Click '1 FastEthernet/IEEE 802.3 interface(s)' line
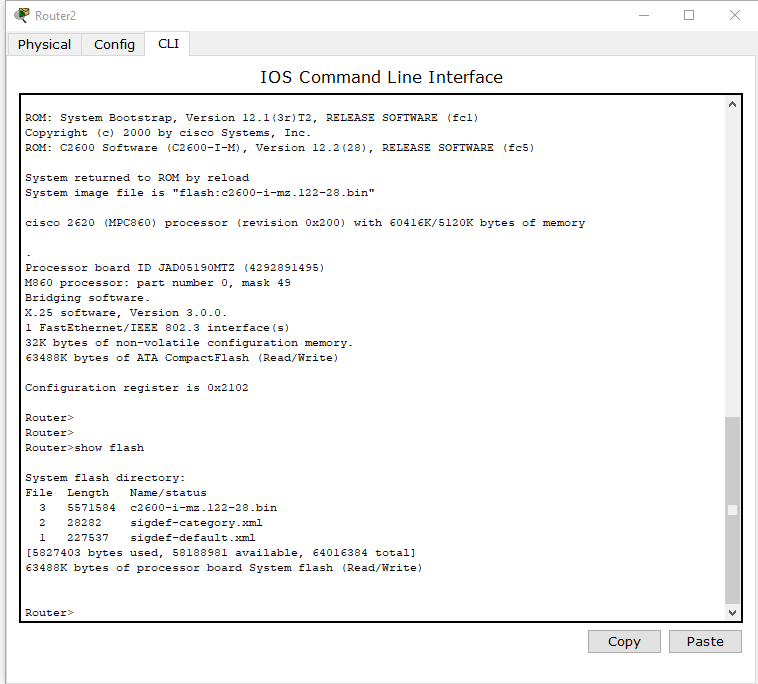The width and height of the screenshot is (758, 684). pyautogui.click(x=157, y=327)
